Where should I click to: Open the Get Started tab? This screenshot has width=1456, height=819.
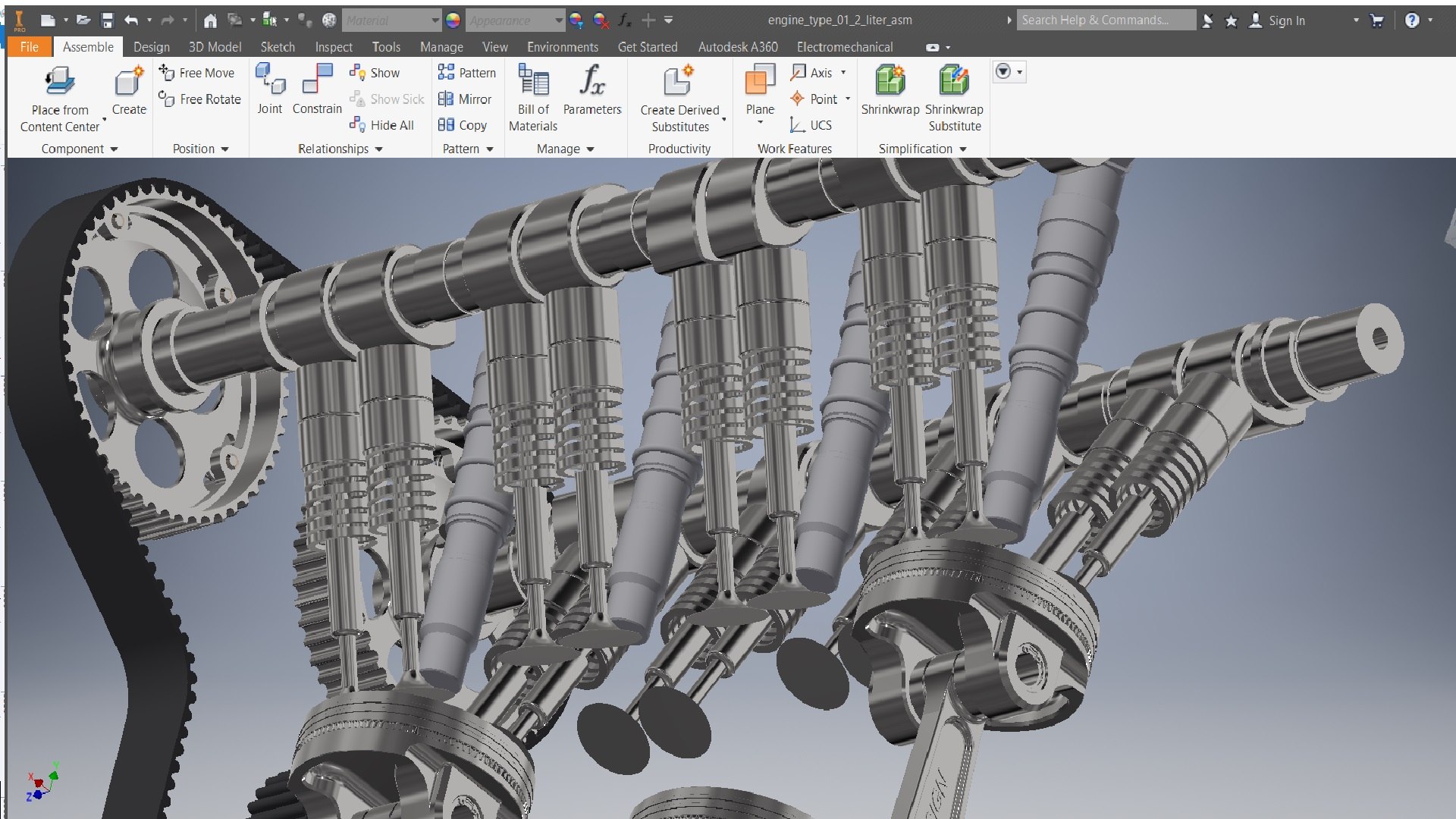(x=648, y=47)
